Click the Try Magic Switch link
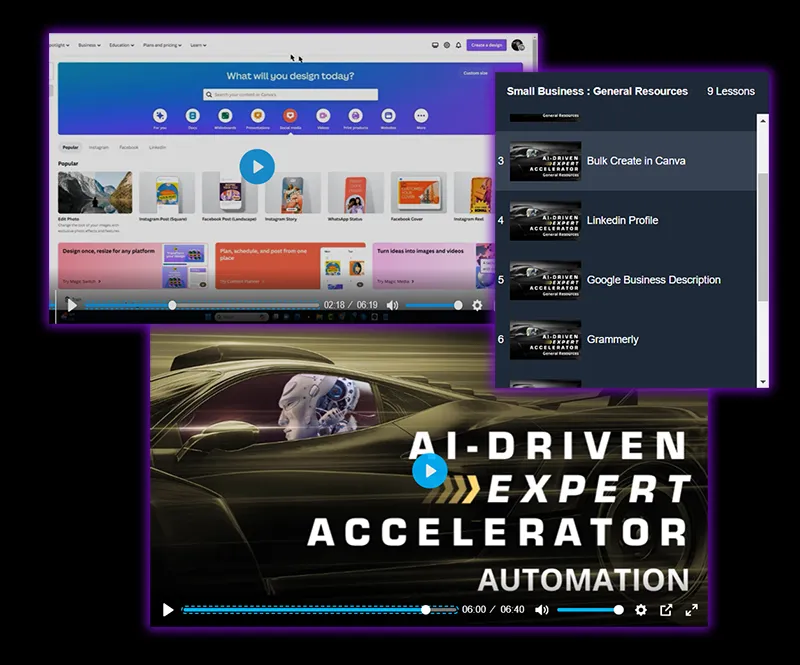Screen dimensions: 800x665 click(x=82, y=281)
